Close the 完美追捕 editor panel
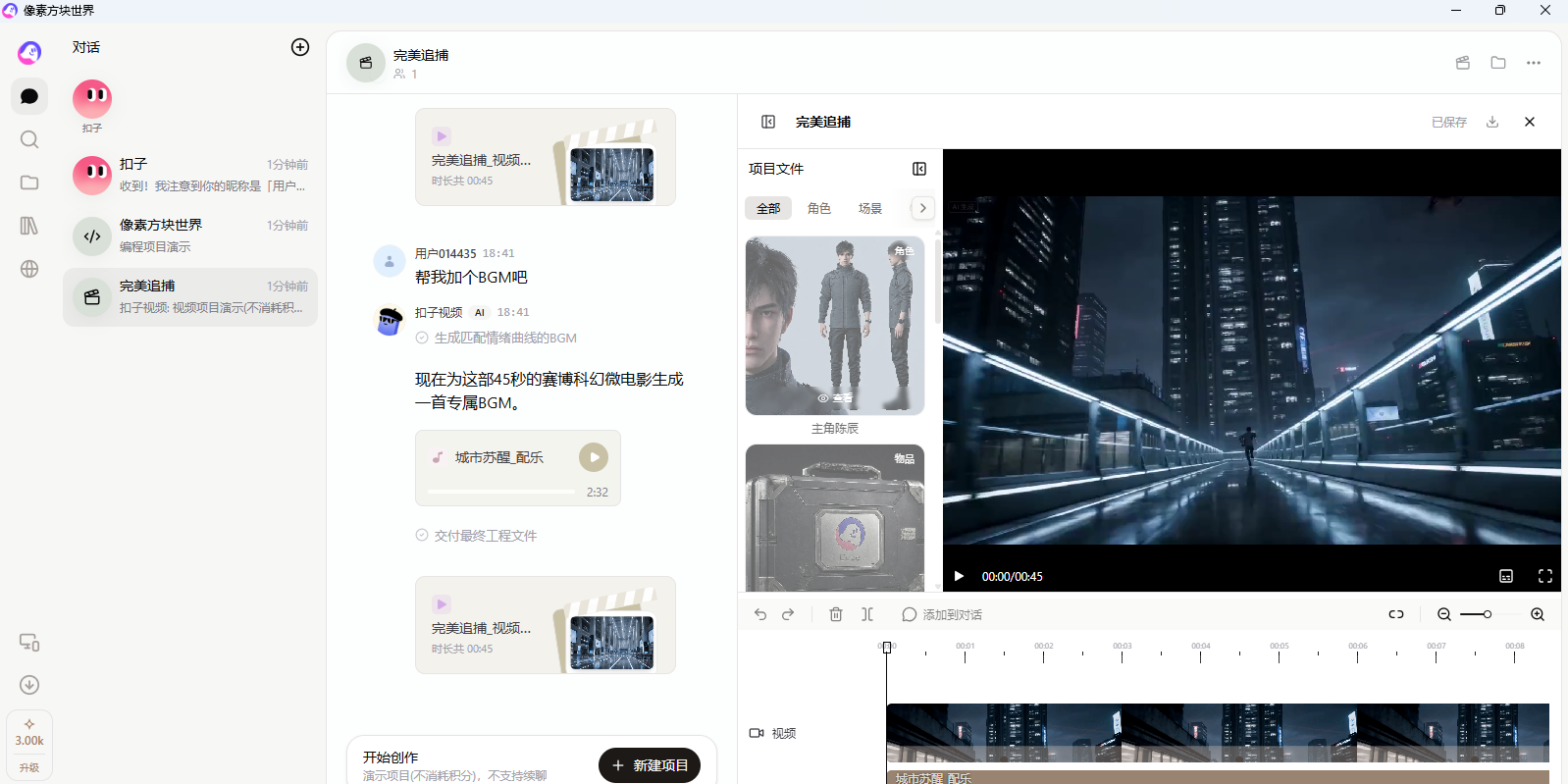The height and width of the screenshot is (784, 1568). point(1530,122)
